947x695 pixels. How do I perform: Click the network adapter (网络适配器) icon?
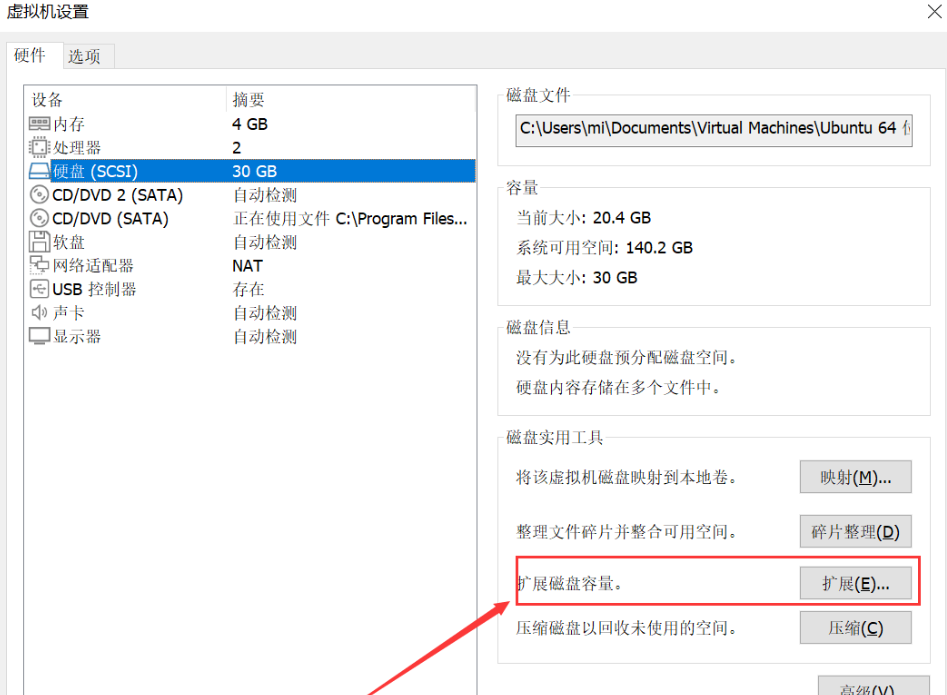pyautogui.click(x=40, y=265)
